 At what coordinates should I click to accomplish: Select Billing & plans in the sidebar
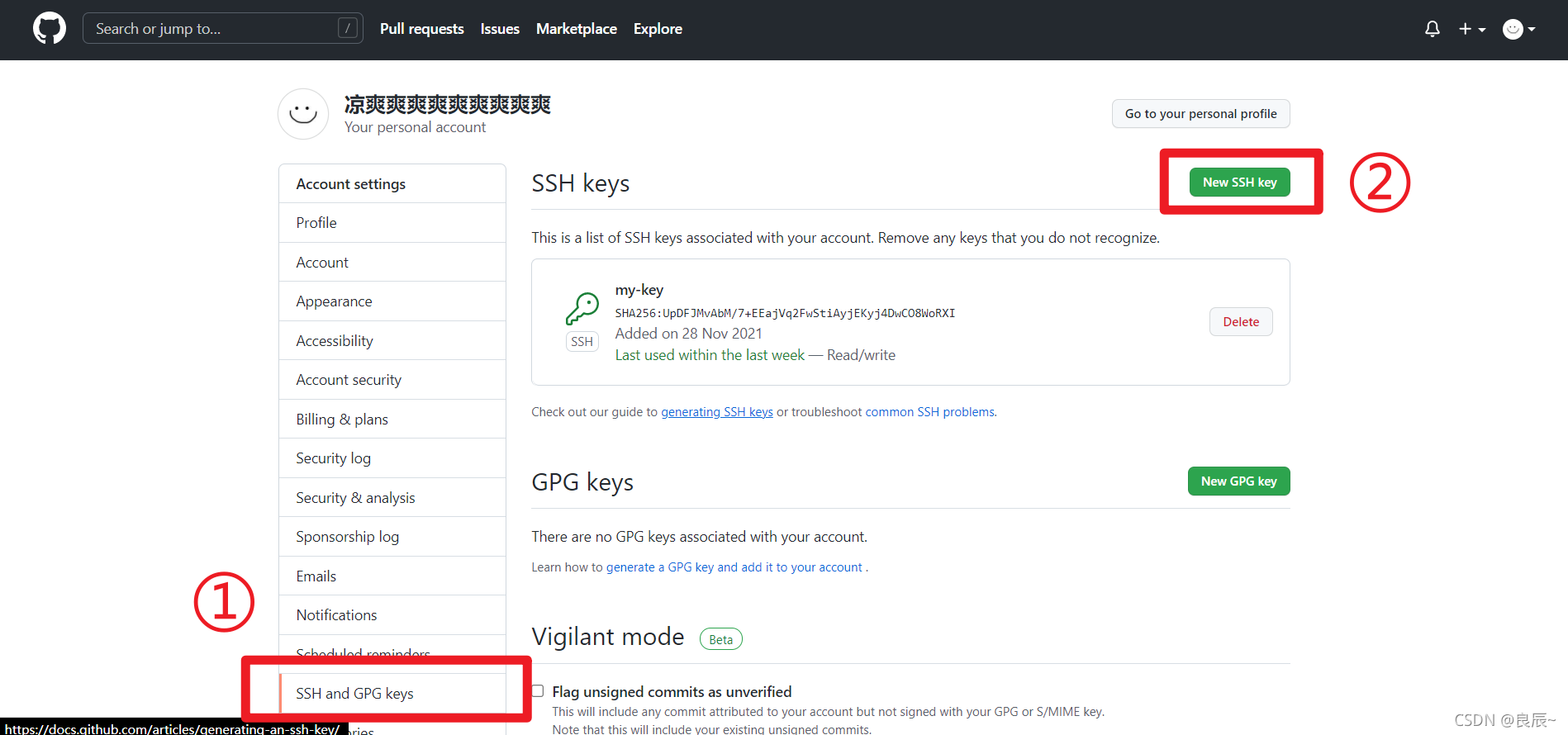(x=392, y=420)
